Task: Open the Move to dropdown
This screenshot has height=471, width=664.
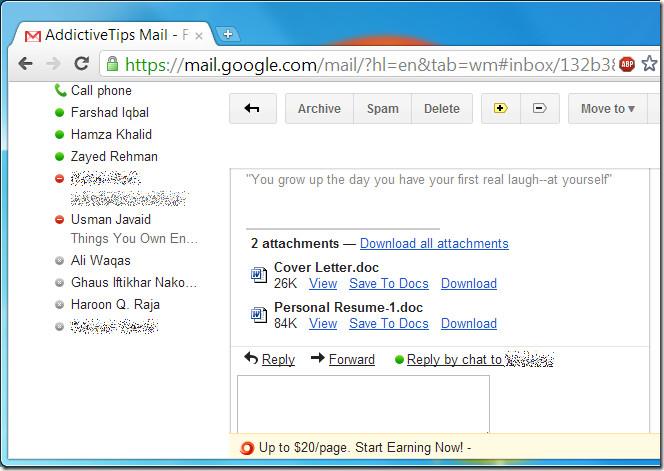Action: pyautogui.click(x=608, y=109)
